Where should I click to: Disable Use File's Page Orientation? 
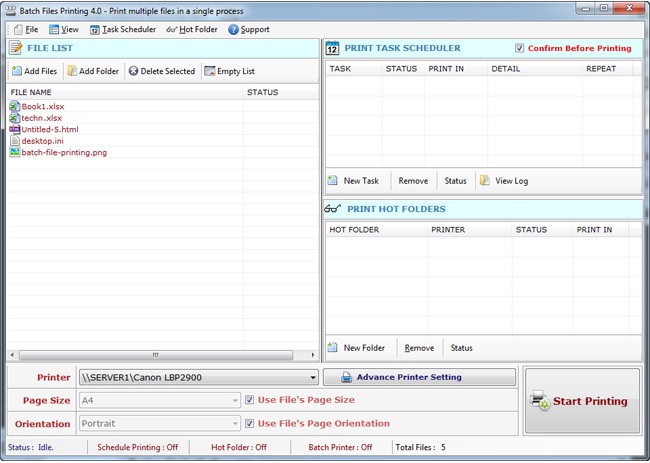pos(250,423)
